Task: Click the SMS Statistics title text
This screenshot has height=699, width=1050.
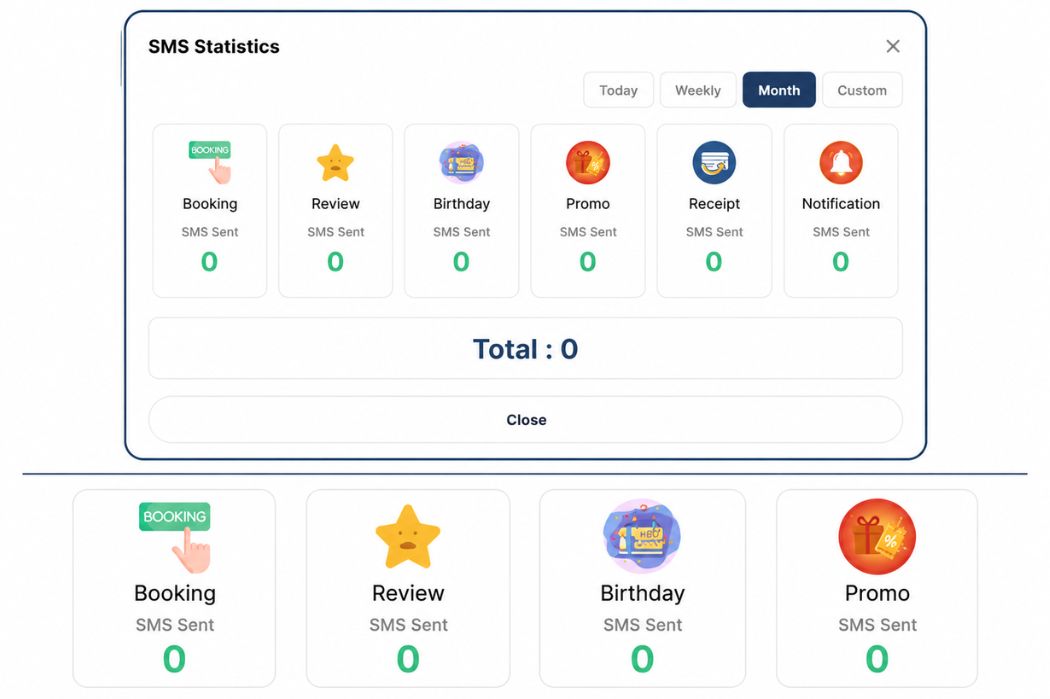Action: pos(214,46)
